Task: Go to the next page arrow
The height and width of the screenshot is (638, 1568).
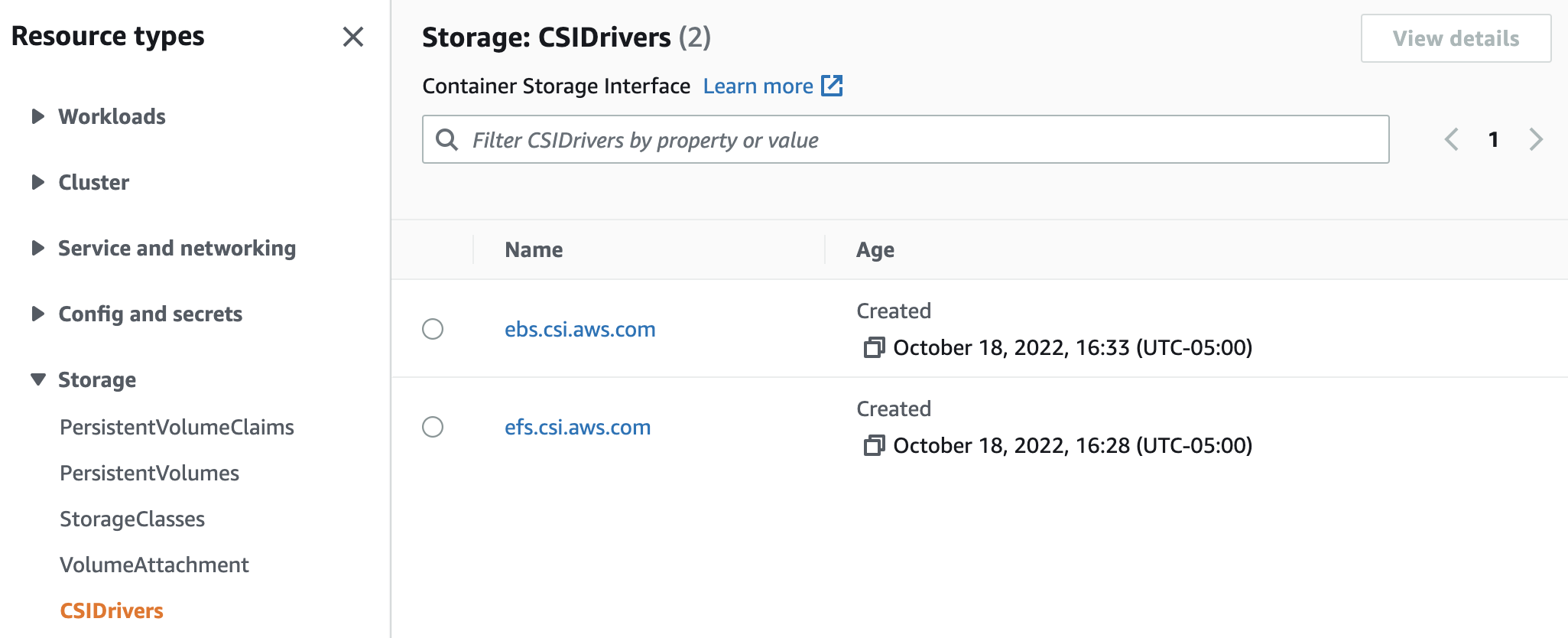Action: coord(1535,139)
